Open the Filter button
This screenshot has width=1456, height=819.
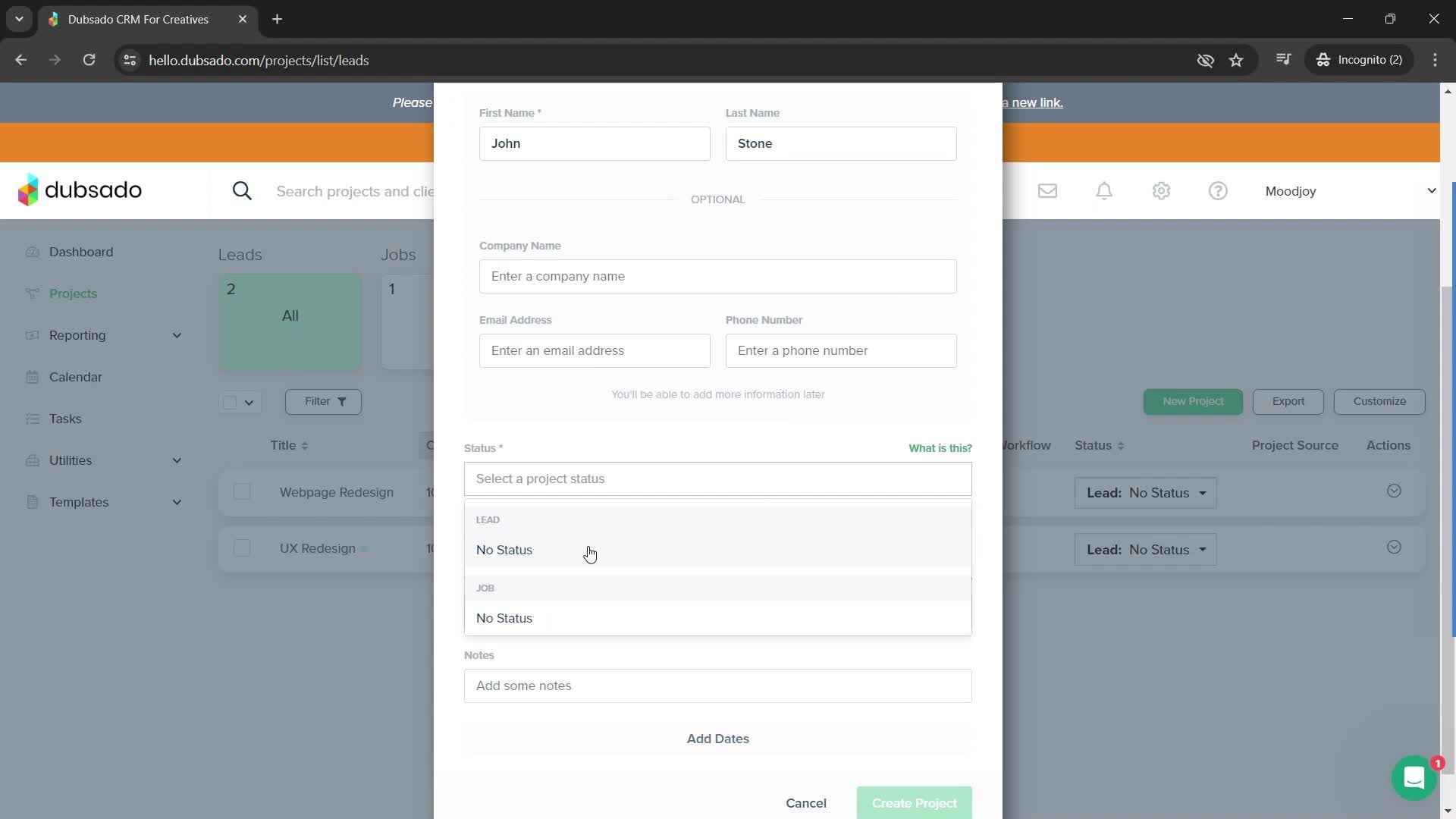[x=323, y=401]
